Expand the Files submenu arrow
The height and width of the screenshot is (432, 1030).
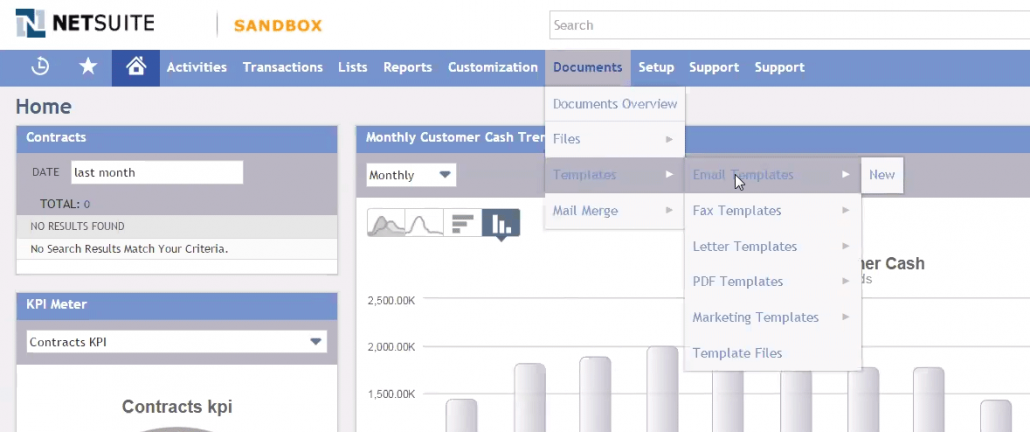coord(669,139)
